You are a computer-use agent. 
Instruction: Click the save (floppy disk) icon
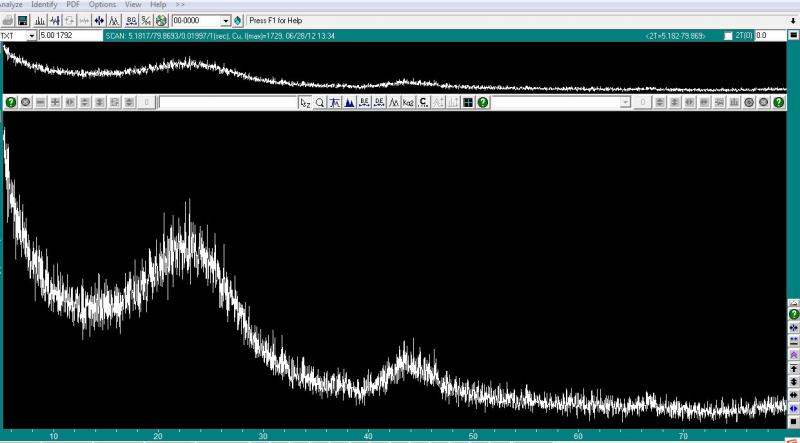click(x=23, y=20)
